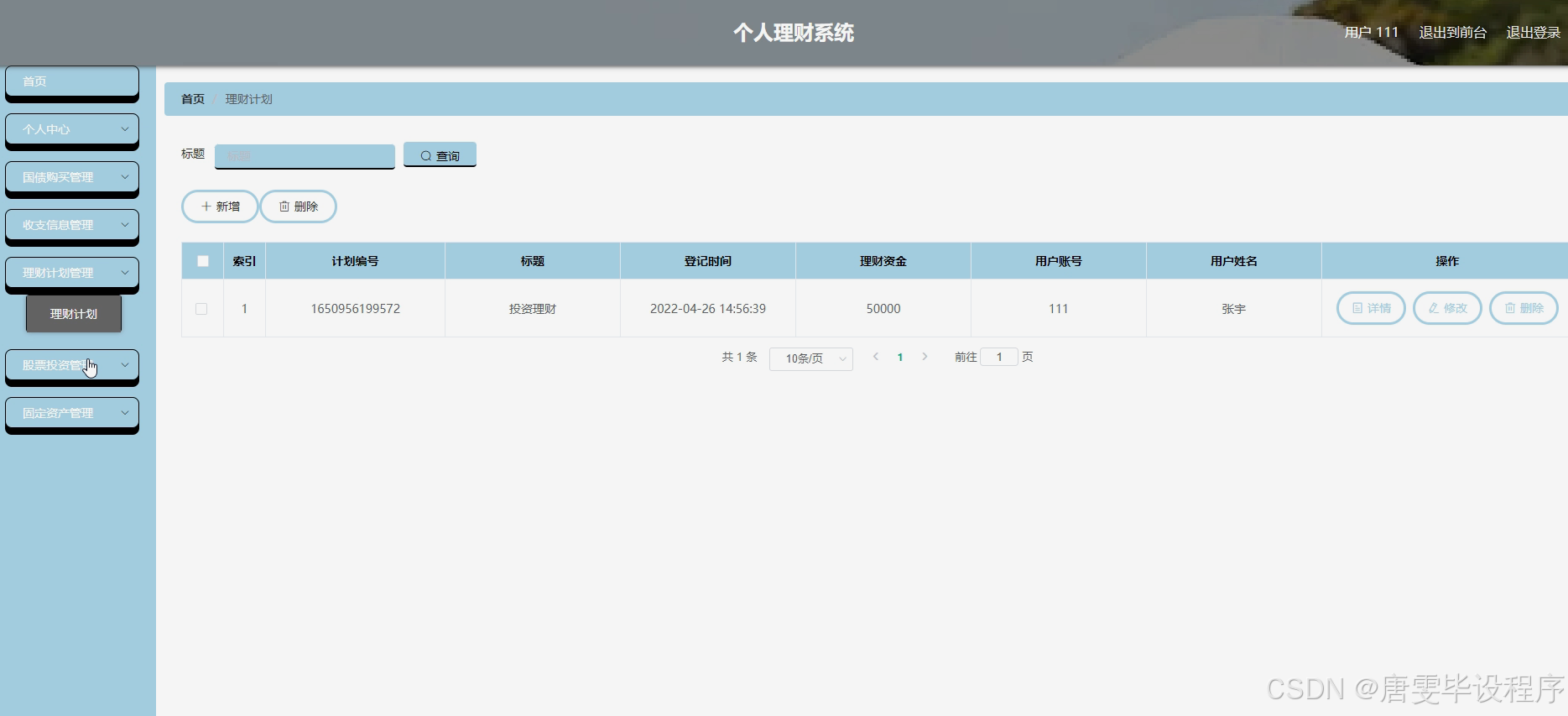Screen dimensions: 1568x716
Task: Click the 计划编号 column header
Action: pyautogui.click(x=355, y=261)
